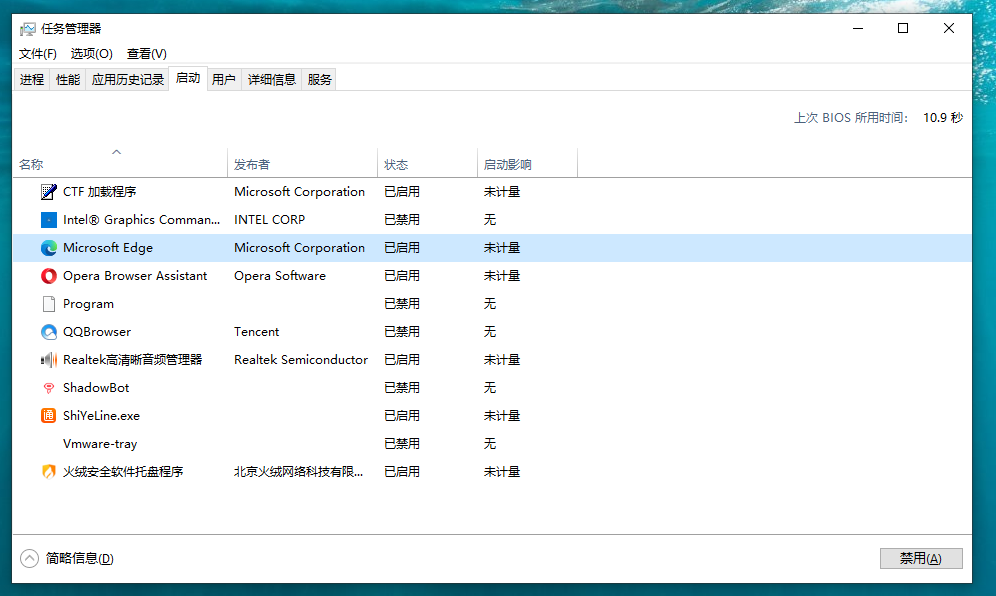Click the orange ShiYeLine.exe icon
Viewport: 996px width, 596px height.
pyautogui.click(x=48, y=416)
